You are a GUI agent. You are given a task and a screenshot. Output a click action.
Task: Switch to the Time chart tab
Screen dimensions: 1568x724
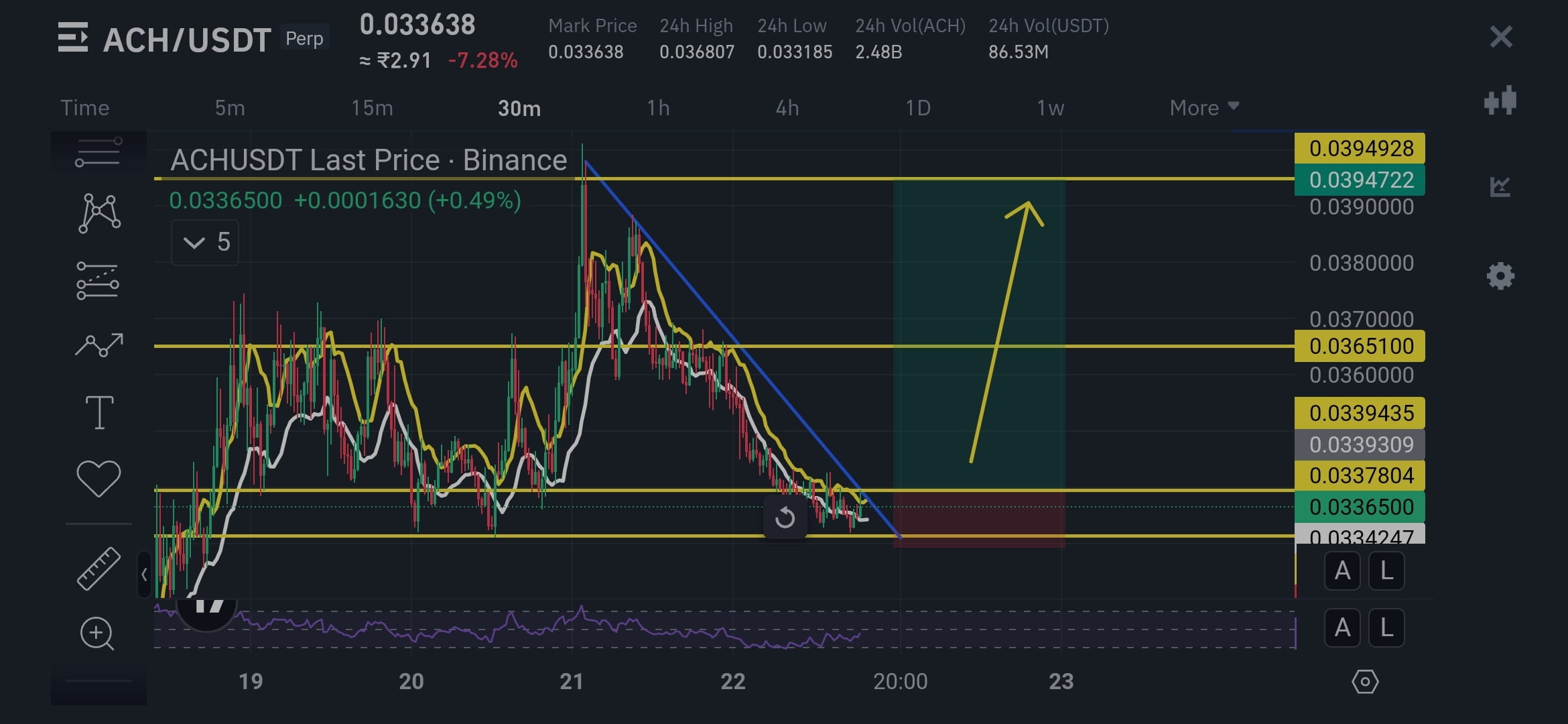84,108
